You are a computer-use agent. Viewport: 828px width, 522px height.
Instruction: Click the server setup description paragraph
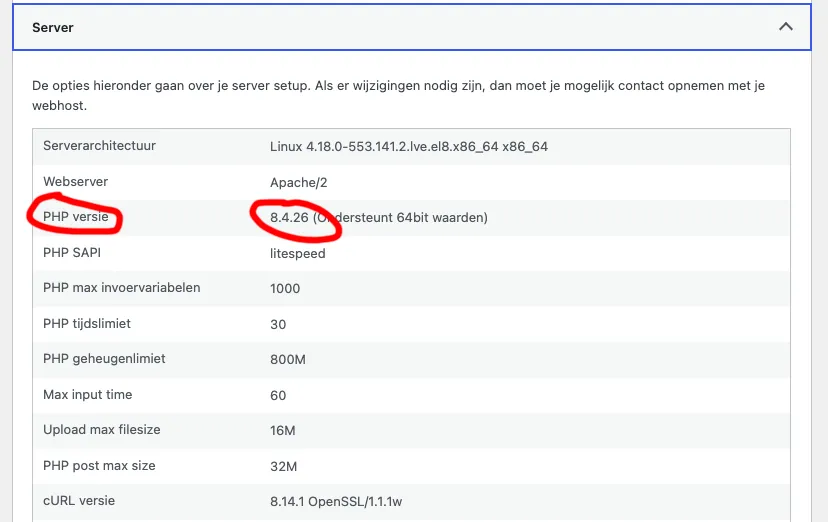click(x=399, y=96)
